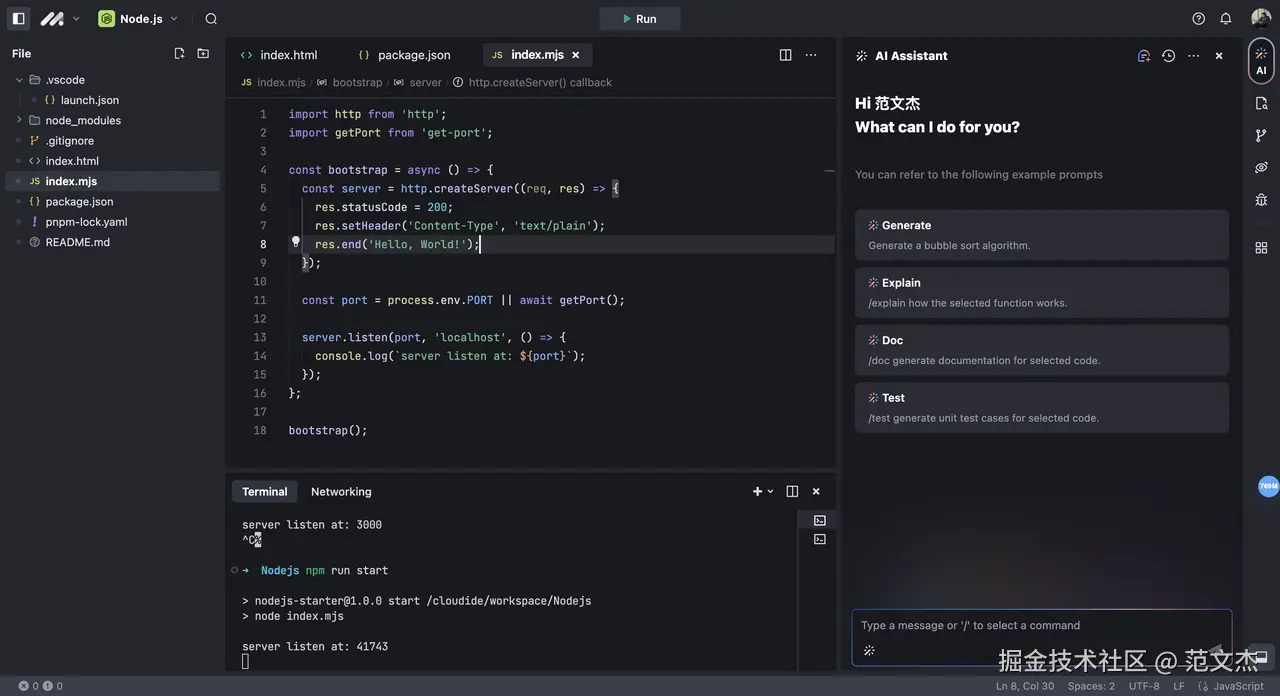The width and height of the screenshot is (1280, 696).
Task: Open AI Assistant more options ellipsis
Action: [x=1194, y=56]
